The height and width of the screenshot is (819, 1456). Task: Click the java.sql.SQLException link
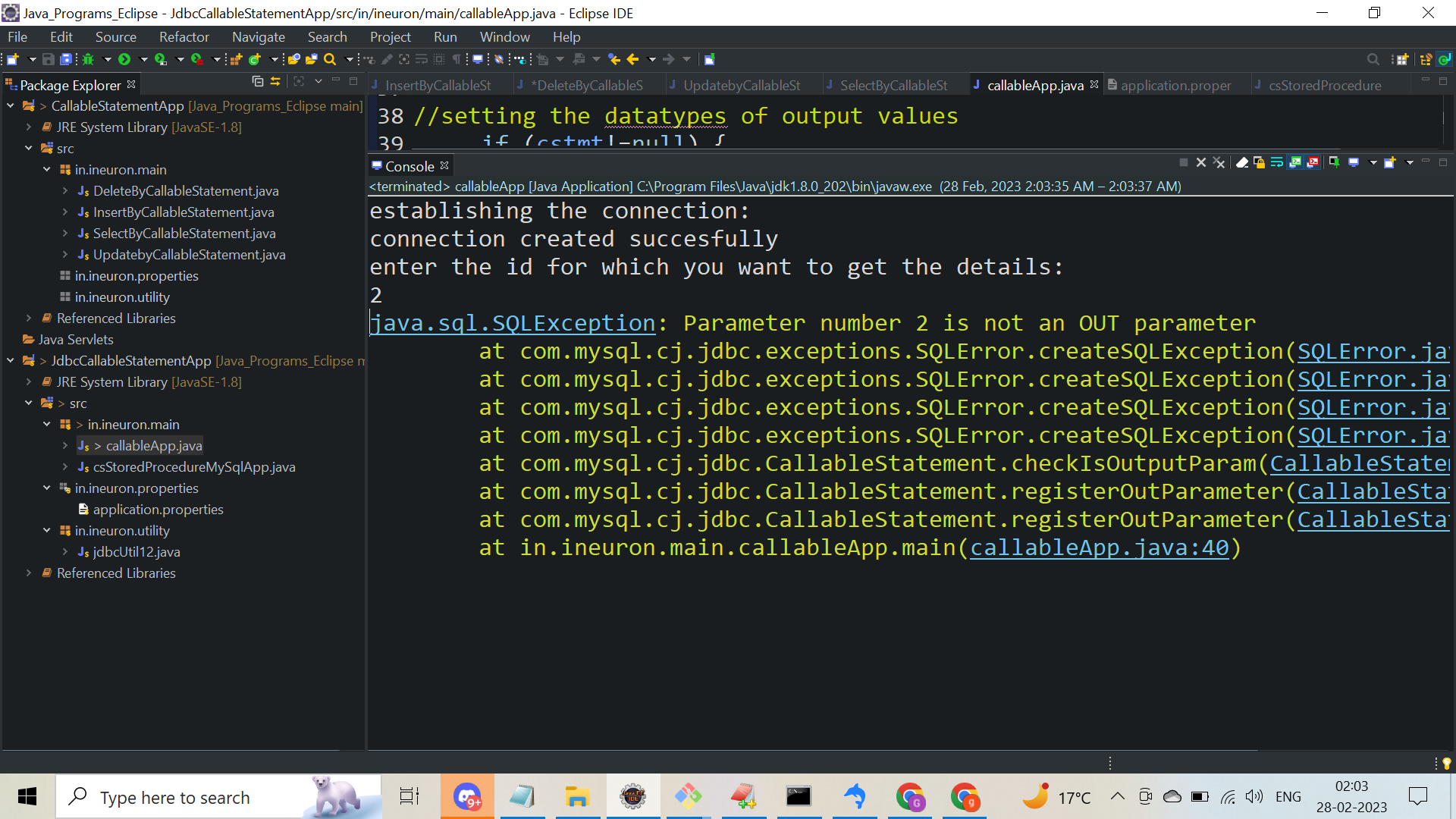(x=513, y=323)
